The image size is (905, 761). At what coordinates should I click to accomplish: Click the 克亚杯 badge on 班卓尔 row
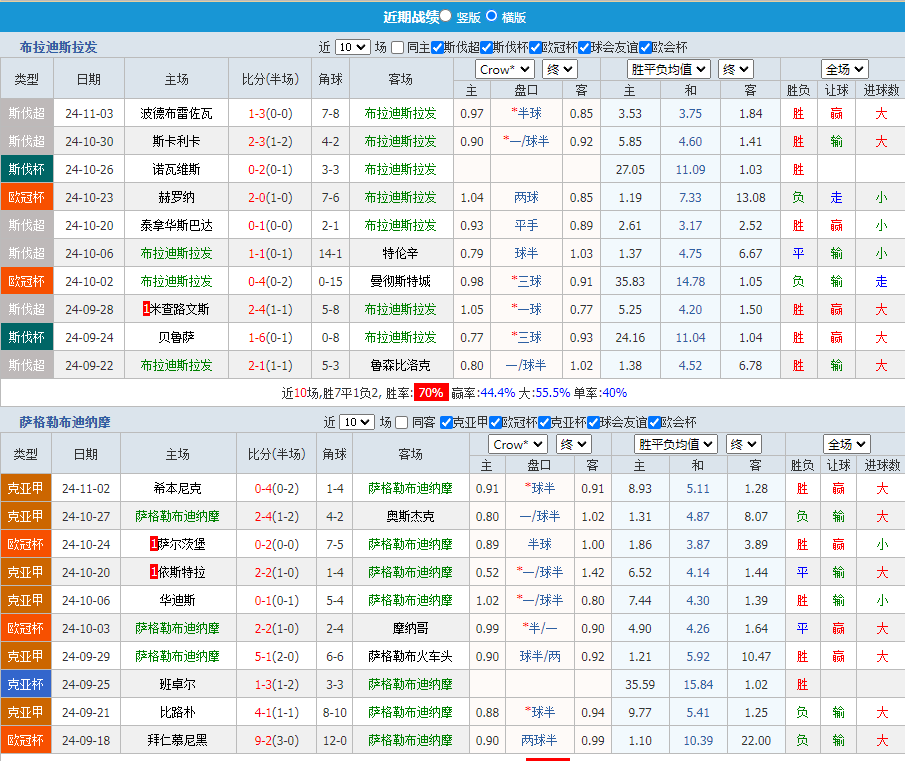coord(26,684)
